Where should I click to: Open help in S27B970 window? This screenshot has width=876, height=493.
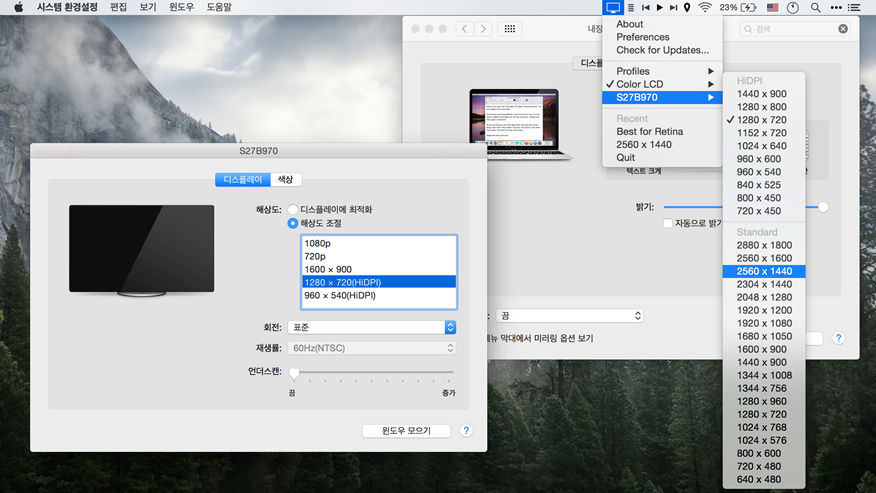tap(466, 430)
